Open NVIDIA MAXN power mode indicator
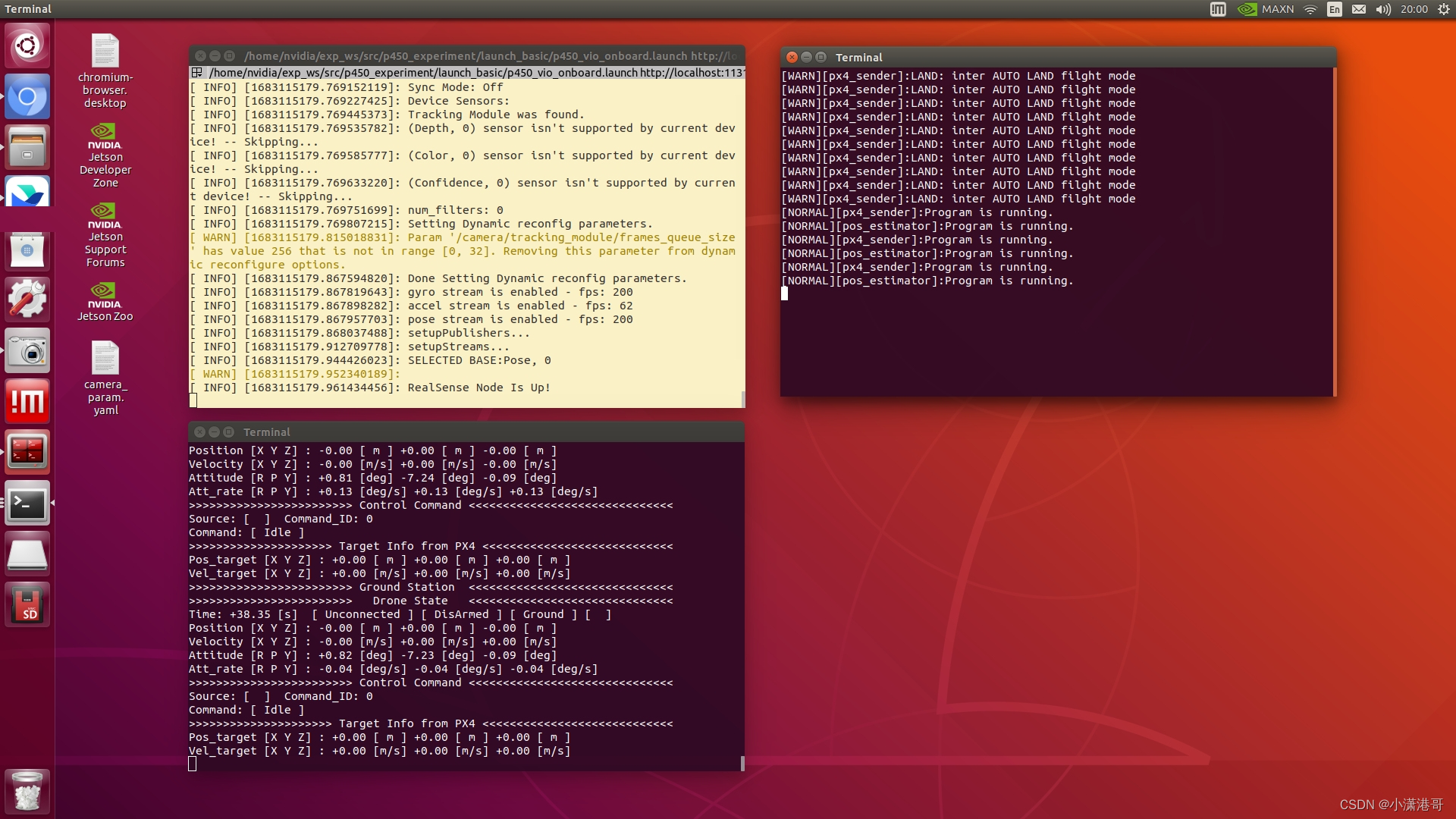The image size is (1456, 819). [x=1266, y=9]
